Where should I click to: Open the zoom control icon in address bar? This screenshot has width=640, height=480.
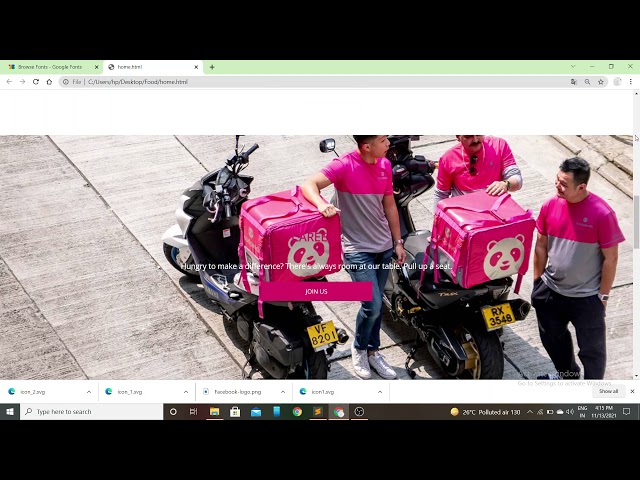587,82
